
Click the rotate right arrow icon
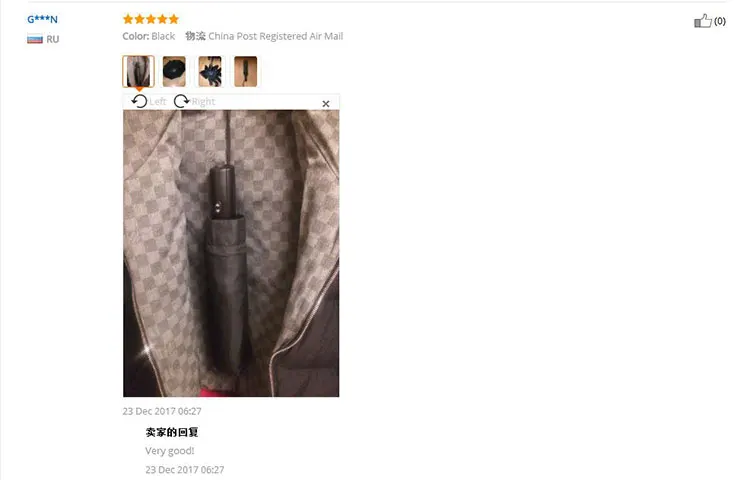tap(181, 101)
